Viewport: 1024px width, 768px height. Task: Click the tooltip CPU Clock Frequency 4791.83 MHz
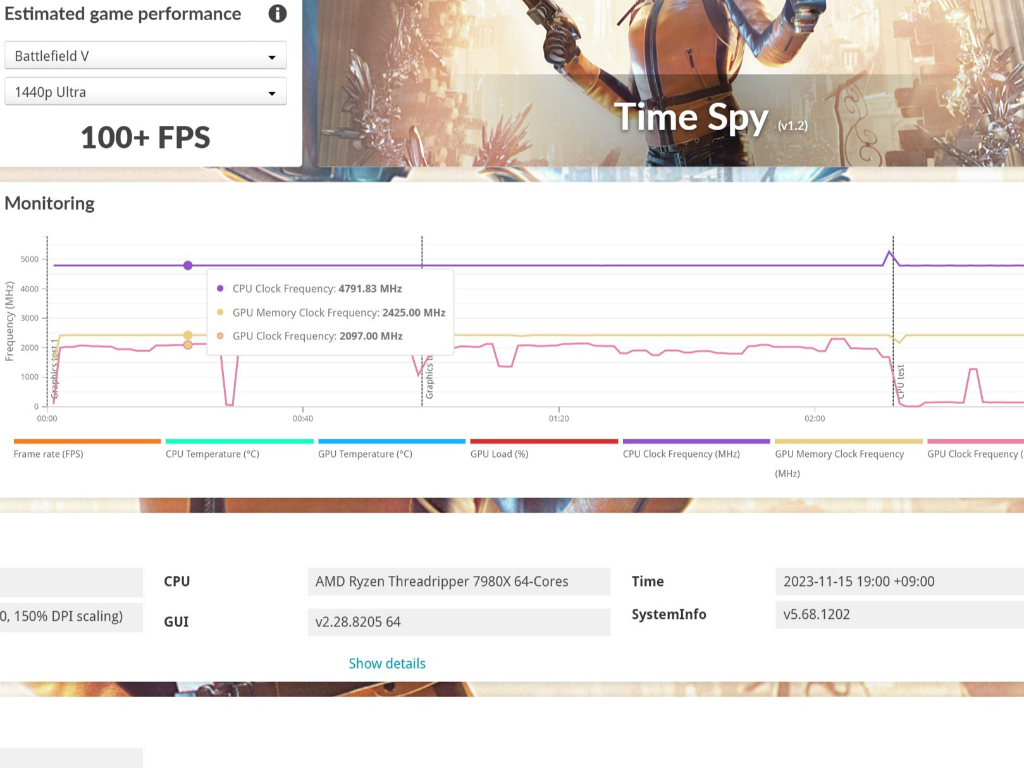coord(317,289)
